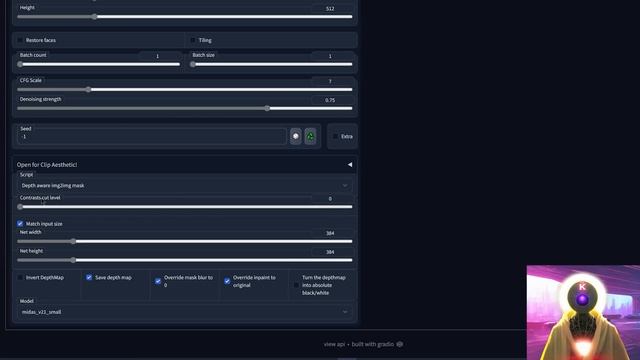
Task: Uncheck the Match input size checkbox
Action: [x=20, y=224]
